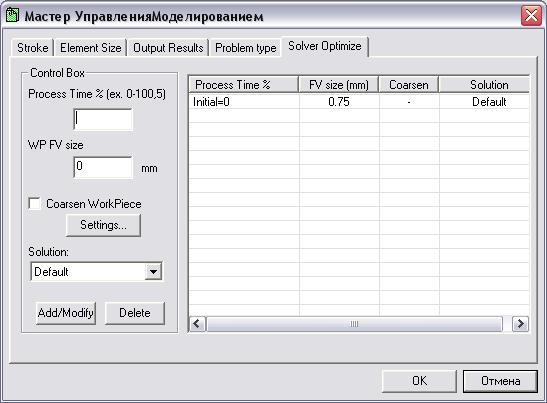Image resolution: width=547 pixels, height=403 pixels.
Task: Select the Initial=0 table row
Action: [359, 102]
